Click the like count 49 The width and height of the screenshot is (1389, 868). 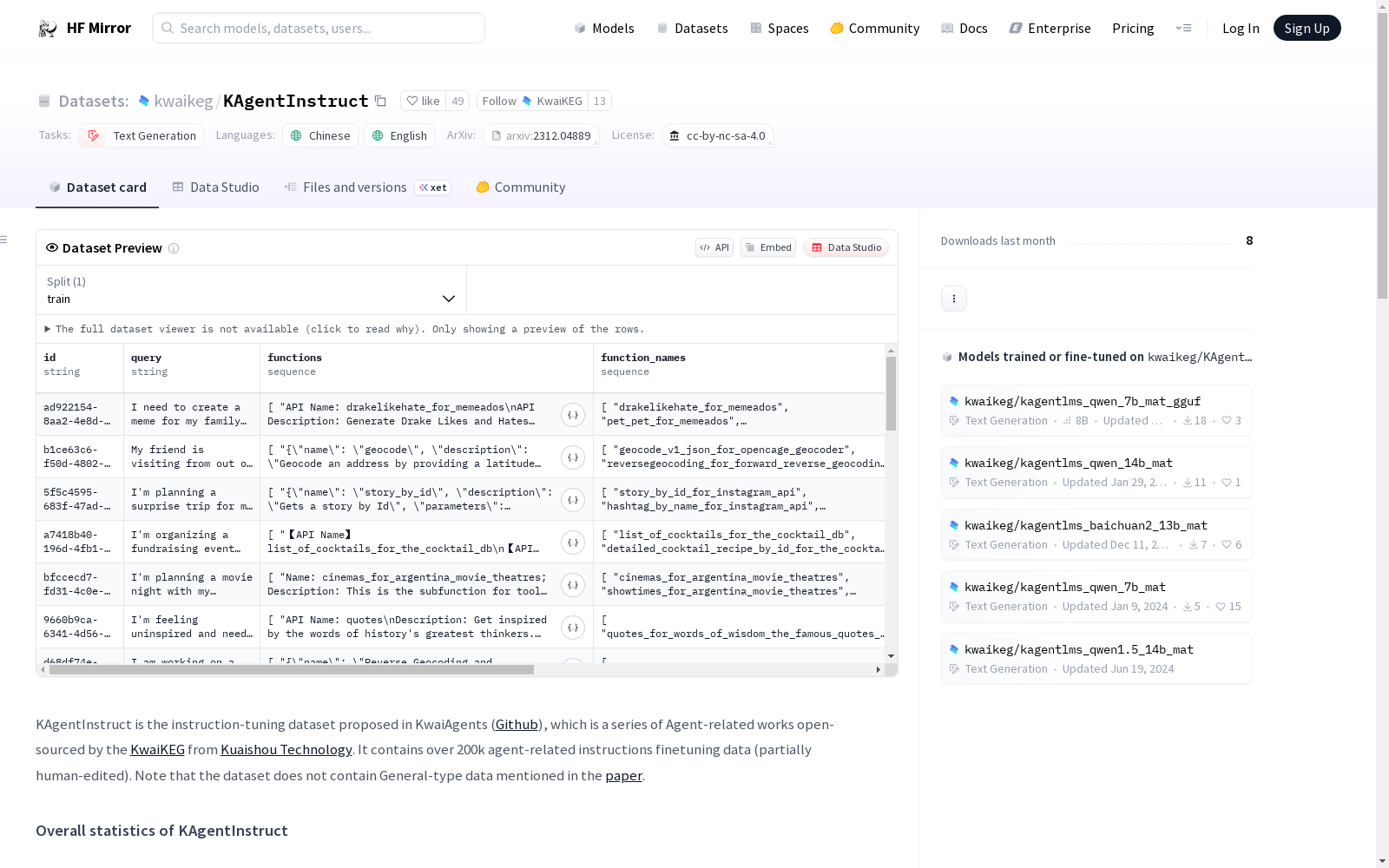458,101
